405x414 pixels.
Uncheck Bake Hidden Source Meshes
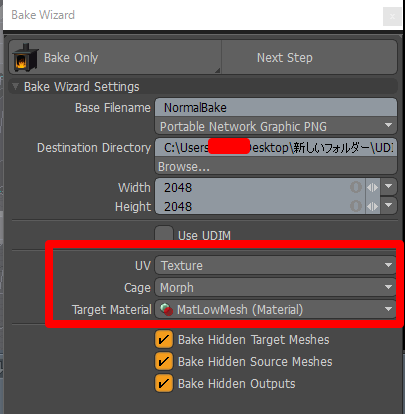tap(164, 362)
